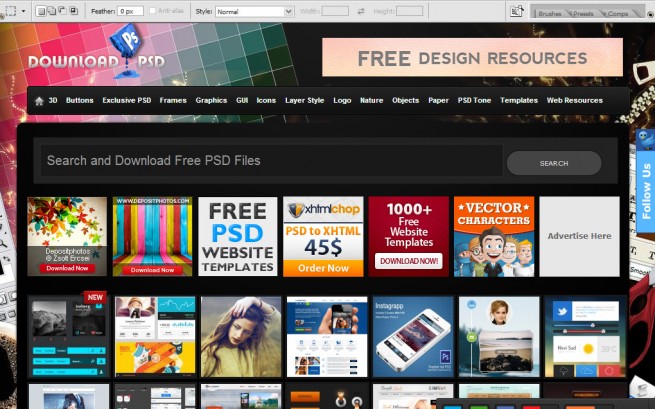The height and width of the screenshot is (409, 655).
Task: Click the www.depositphotos.com text on stripes ad
Action: pos(152,201)
